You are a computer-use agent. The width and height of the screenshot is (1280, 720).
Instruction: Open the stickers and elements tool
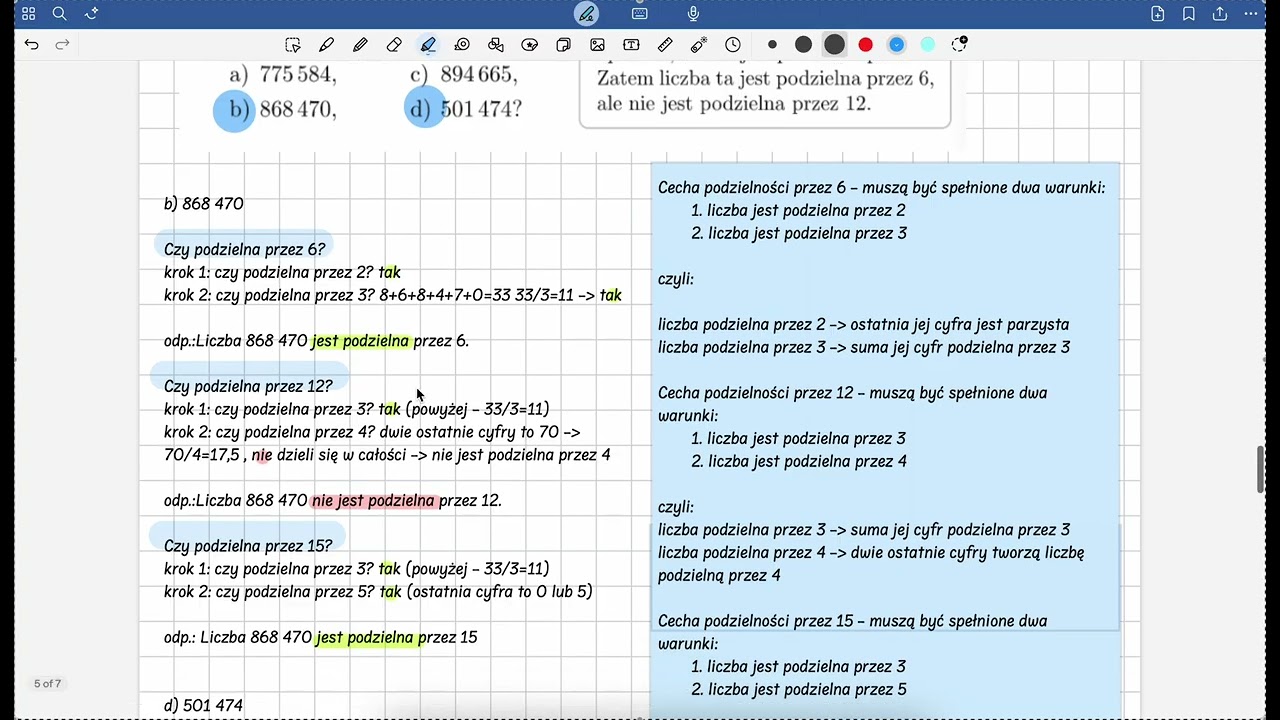point(530,45)
